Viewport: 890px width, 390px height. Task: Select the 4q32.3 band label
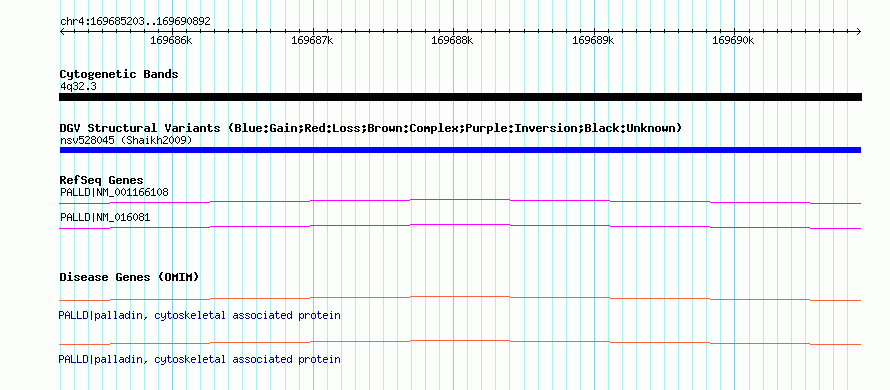coord(78,86)
